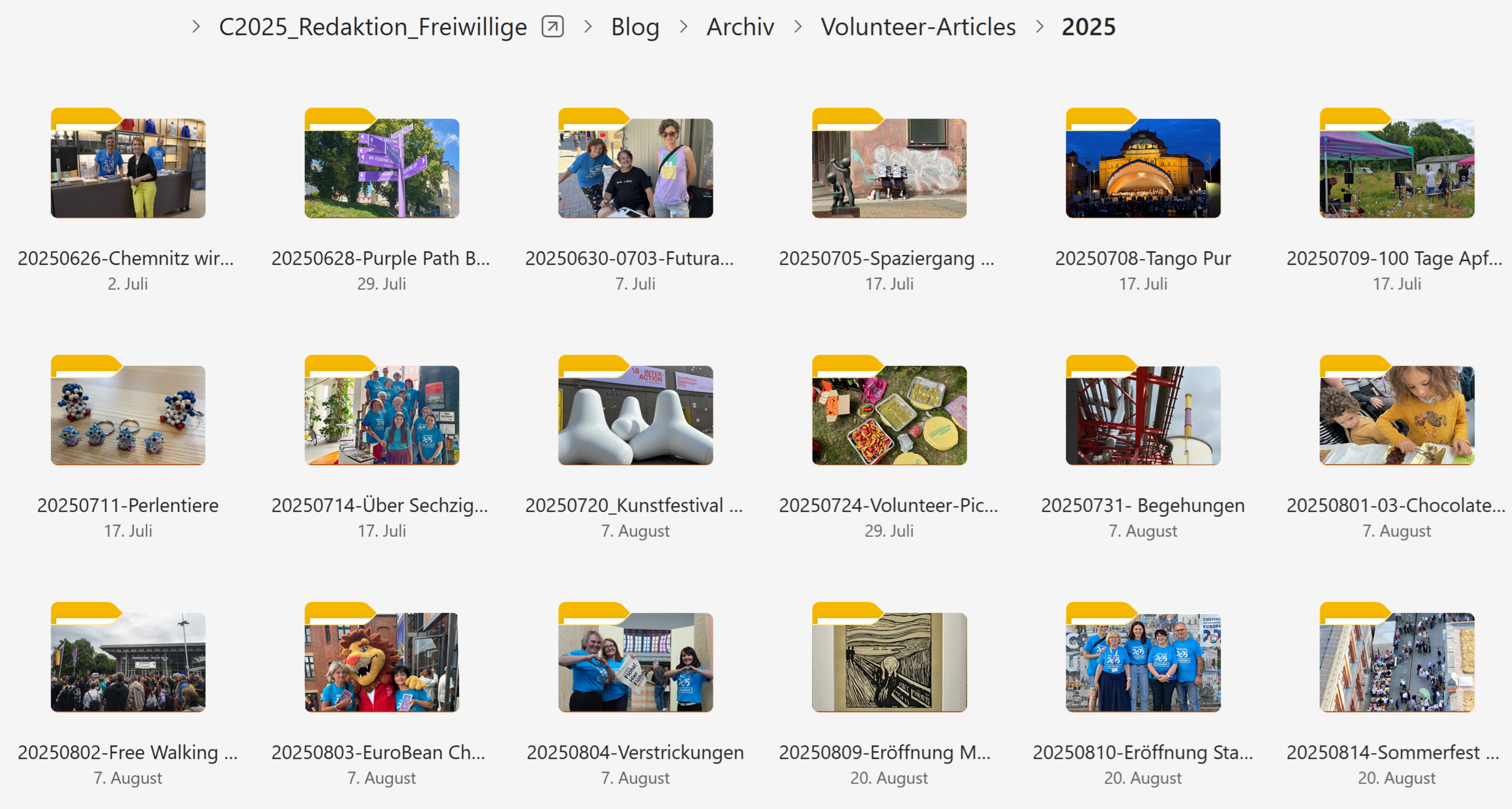Screen dimensions: 1512x809
Task: Click the shortcut arrow icon beside C2025_Redaktion_Freiwillige
Action: (x=553, y=27)
